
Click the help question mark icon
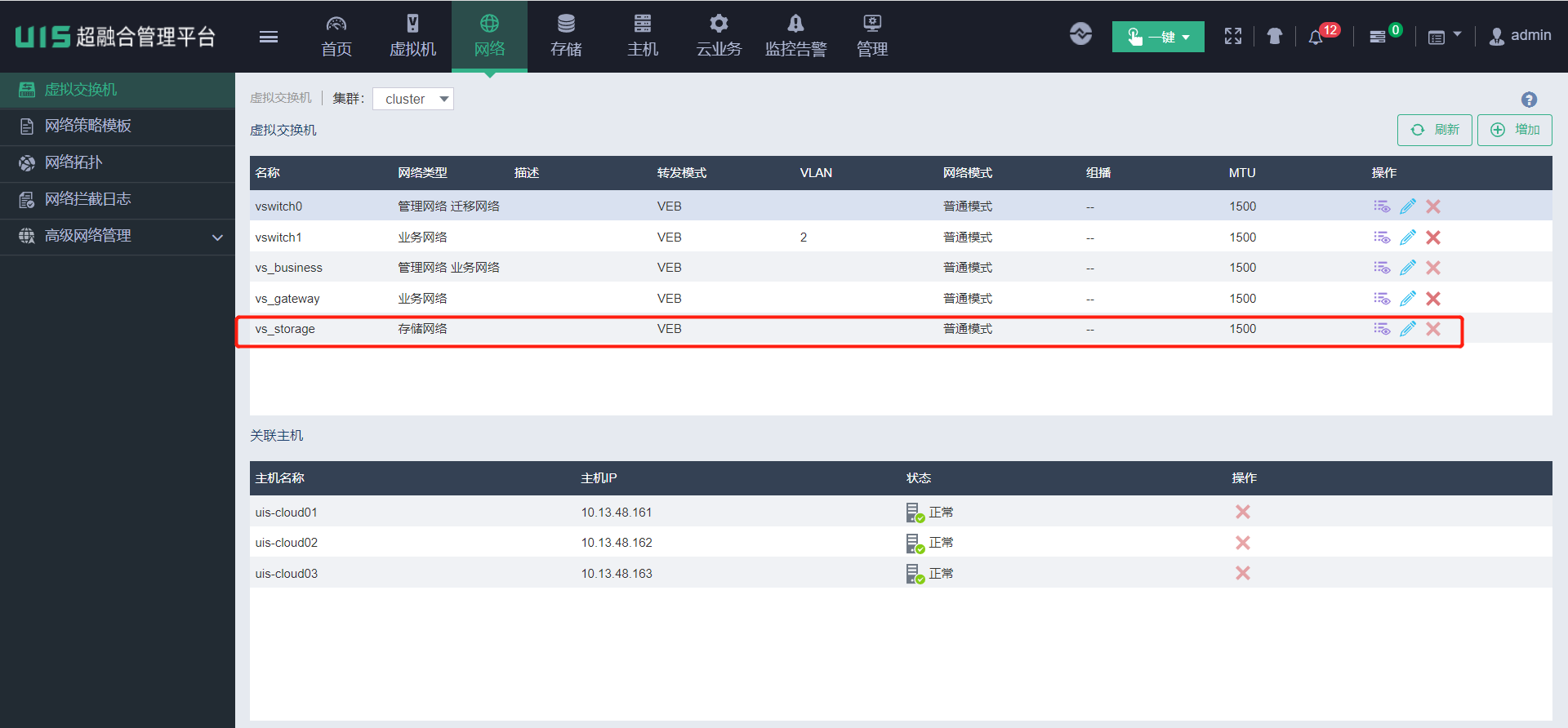(1529, 100)
